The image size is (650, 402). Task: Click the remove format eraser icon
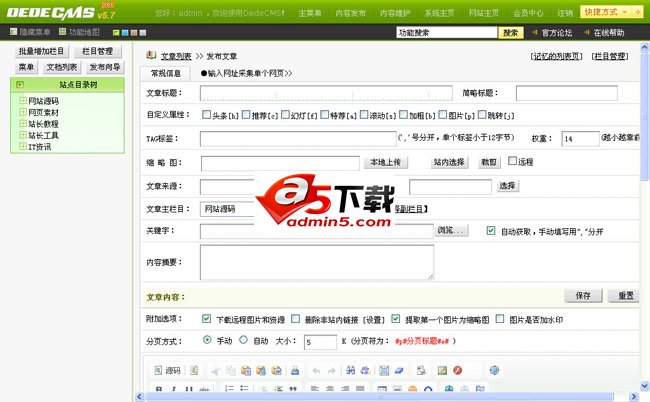(x=399, y=371)
